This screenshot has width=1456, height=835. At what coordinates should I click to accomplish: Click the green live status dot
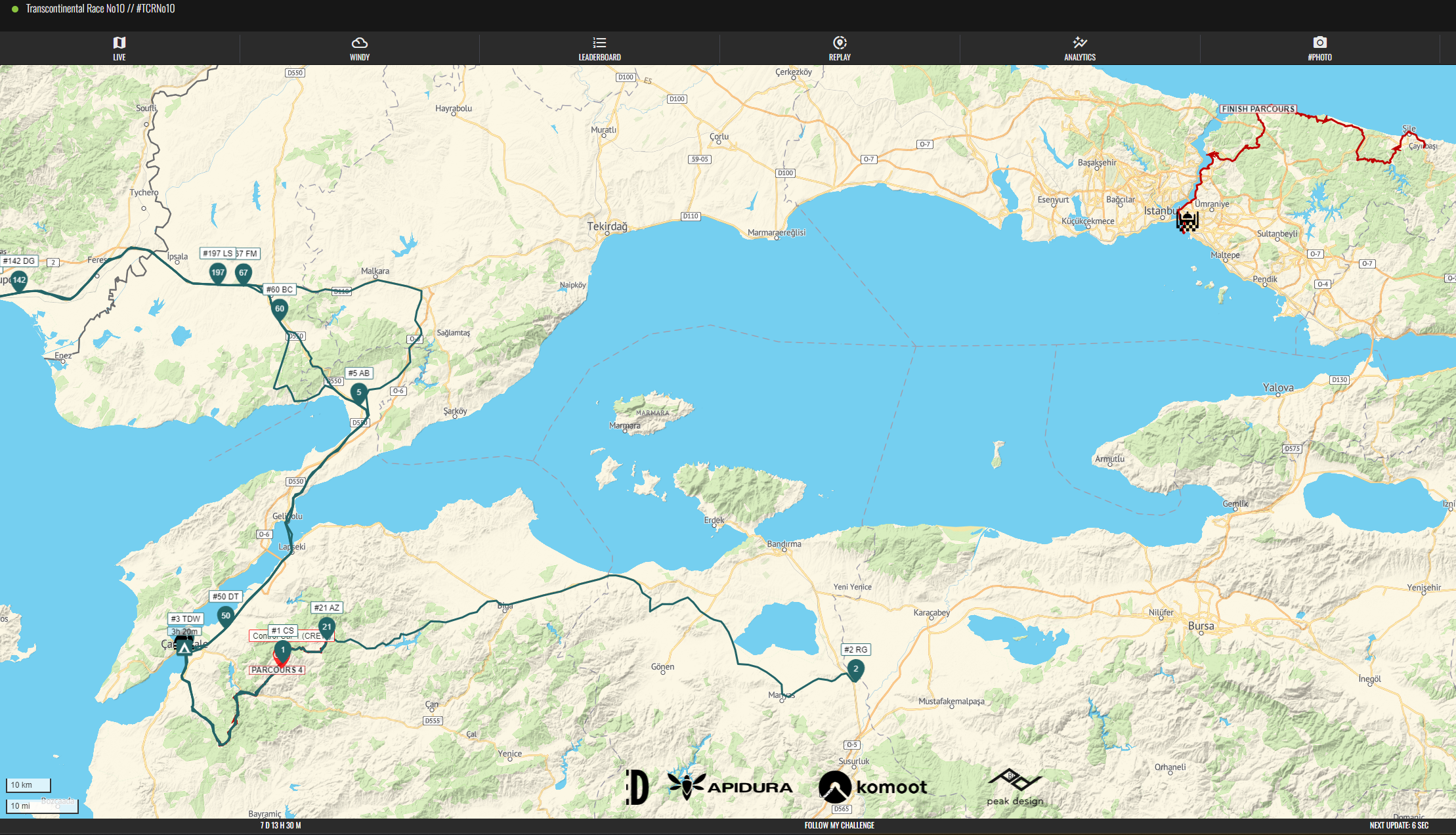(14, 9)
